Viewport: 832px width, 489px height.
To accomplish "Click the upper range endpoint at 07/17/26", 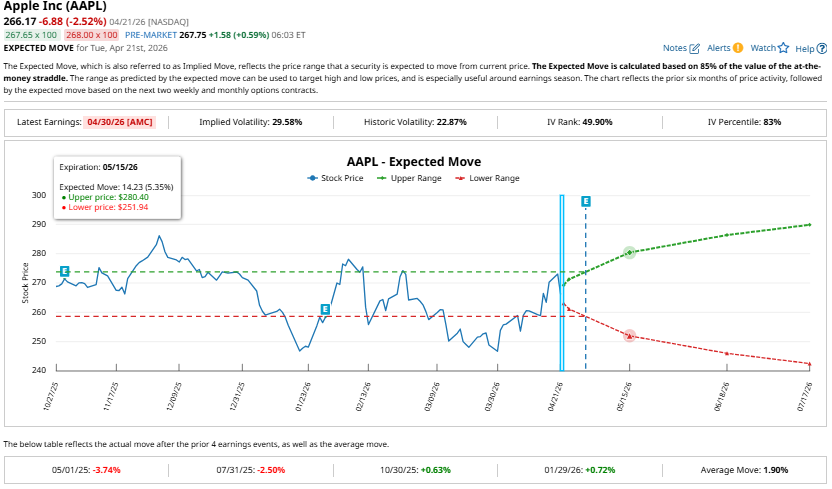I will pyautogui.click(x=809, y=225).
